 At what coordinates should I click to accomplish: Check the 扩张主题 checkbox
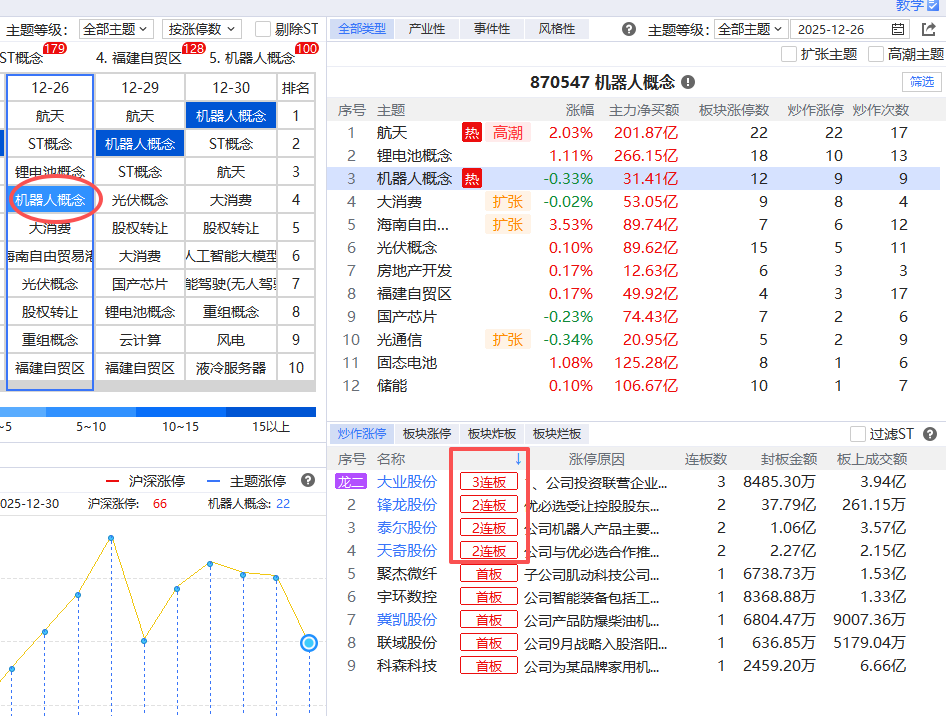(x=789, y=54)
